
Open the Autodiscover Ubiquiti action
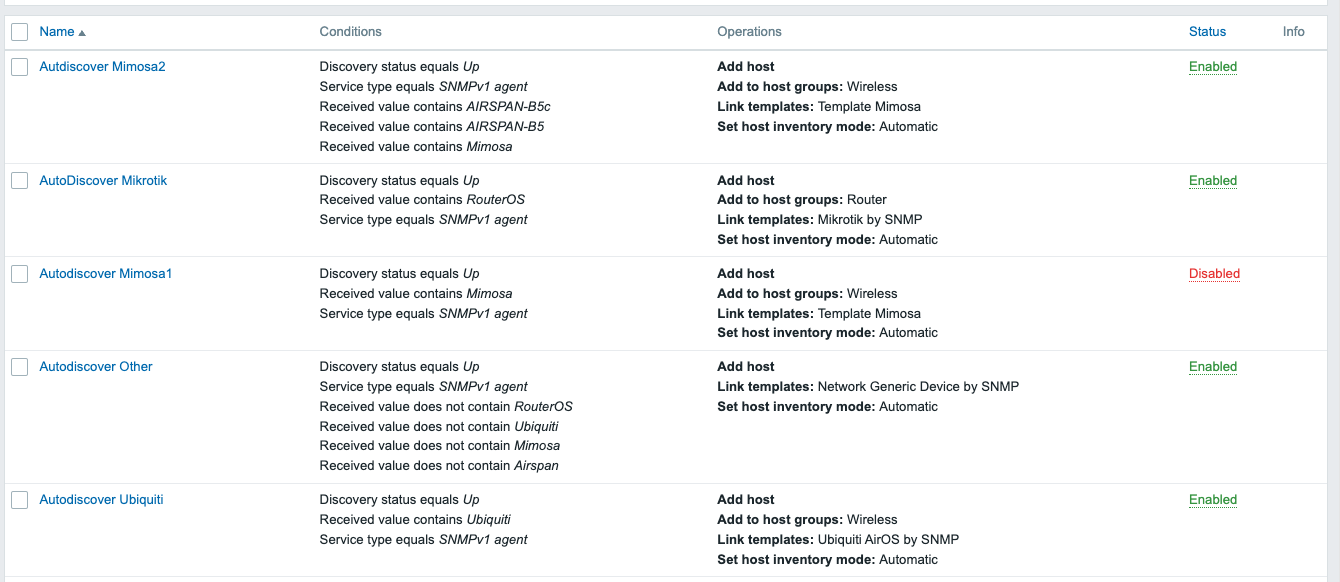[101, 500]
